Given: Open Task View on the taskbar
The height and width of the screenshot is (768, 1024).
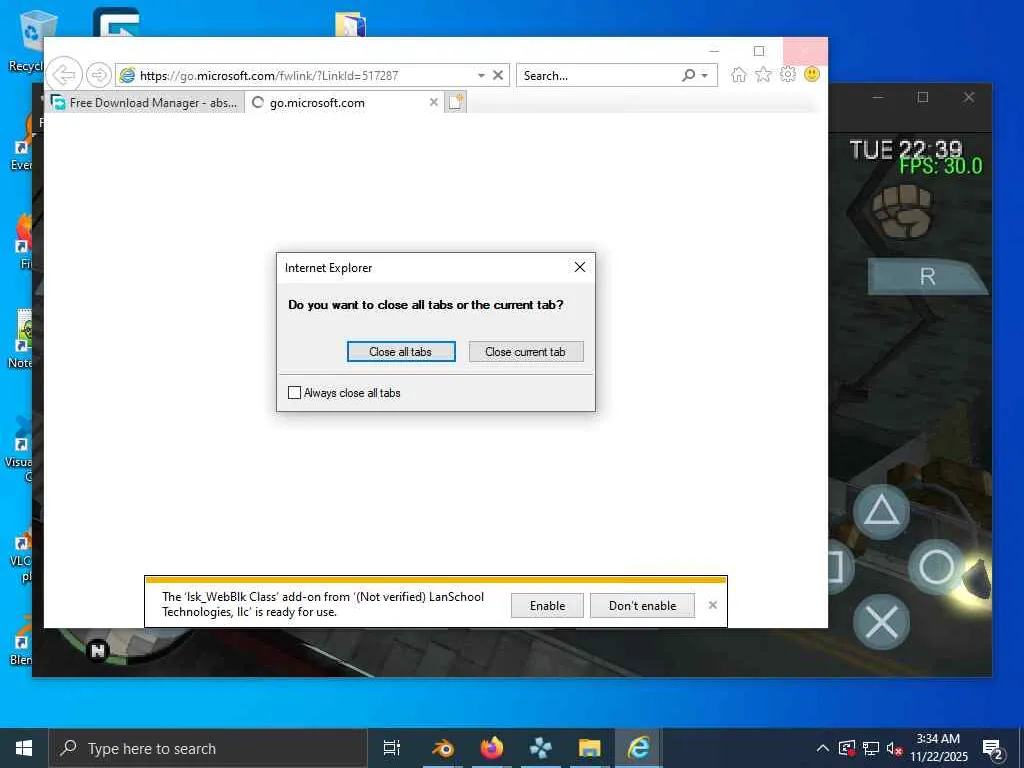Looking at the screenshot, I should [392, 748].
